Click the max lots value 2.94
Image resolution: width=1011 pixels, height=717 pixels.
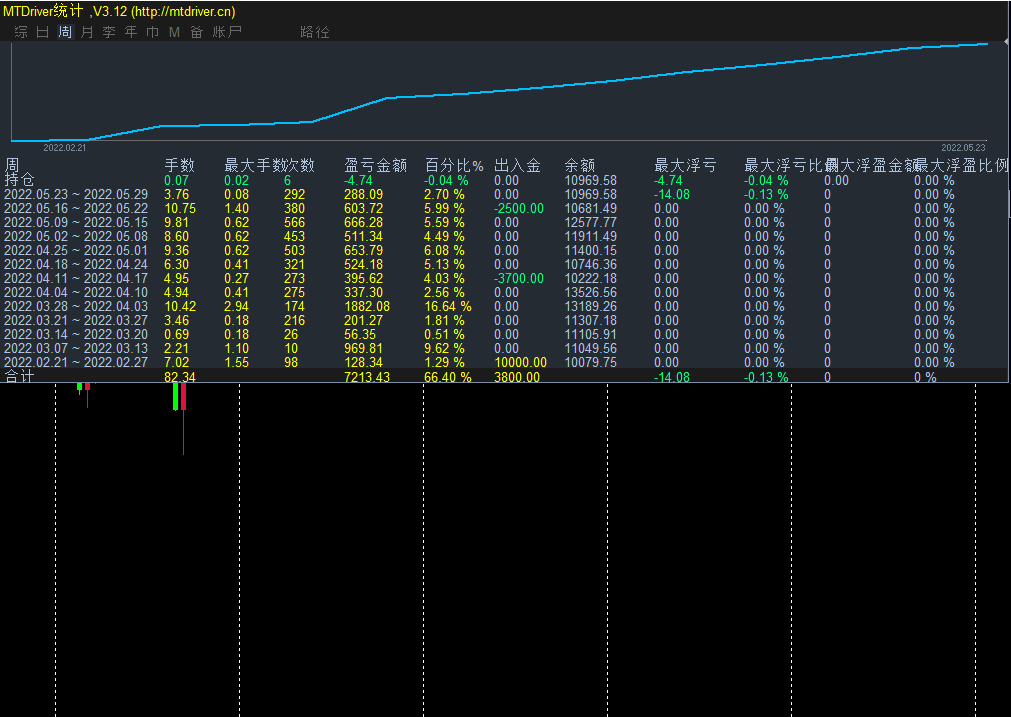237,306
